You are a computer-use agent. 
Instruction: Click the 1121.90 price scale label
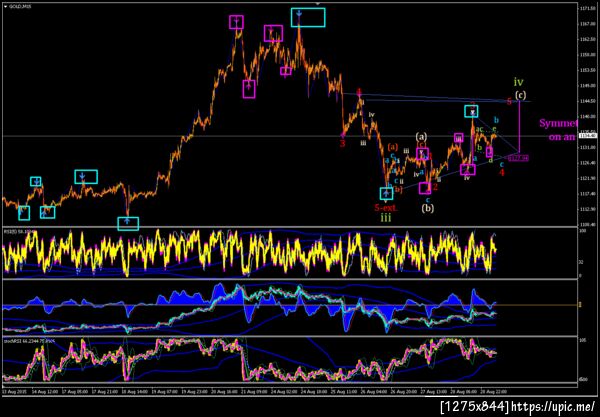[588, 178]
